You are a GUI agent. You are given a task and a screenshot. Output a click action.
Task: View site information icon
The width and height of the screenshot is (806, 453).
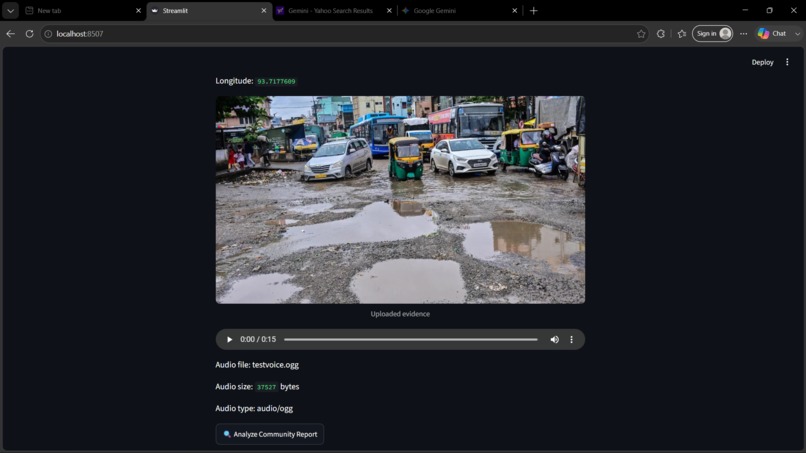(48, 33)
